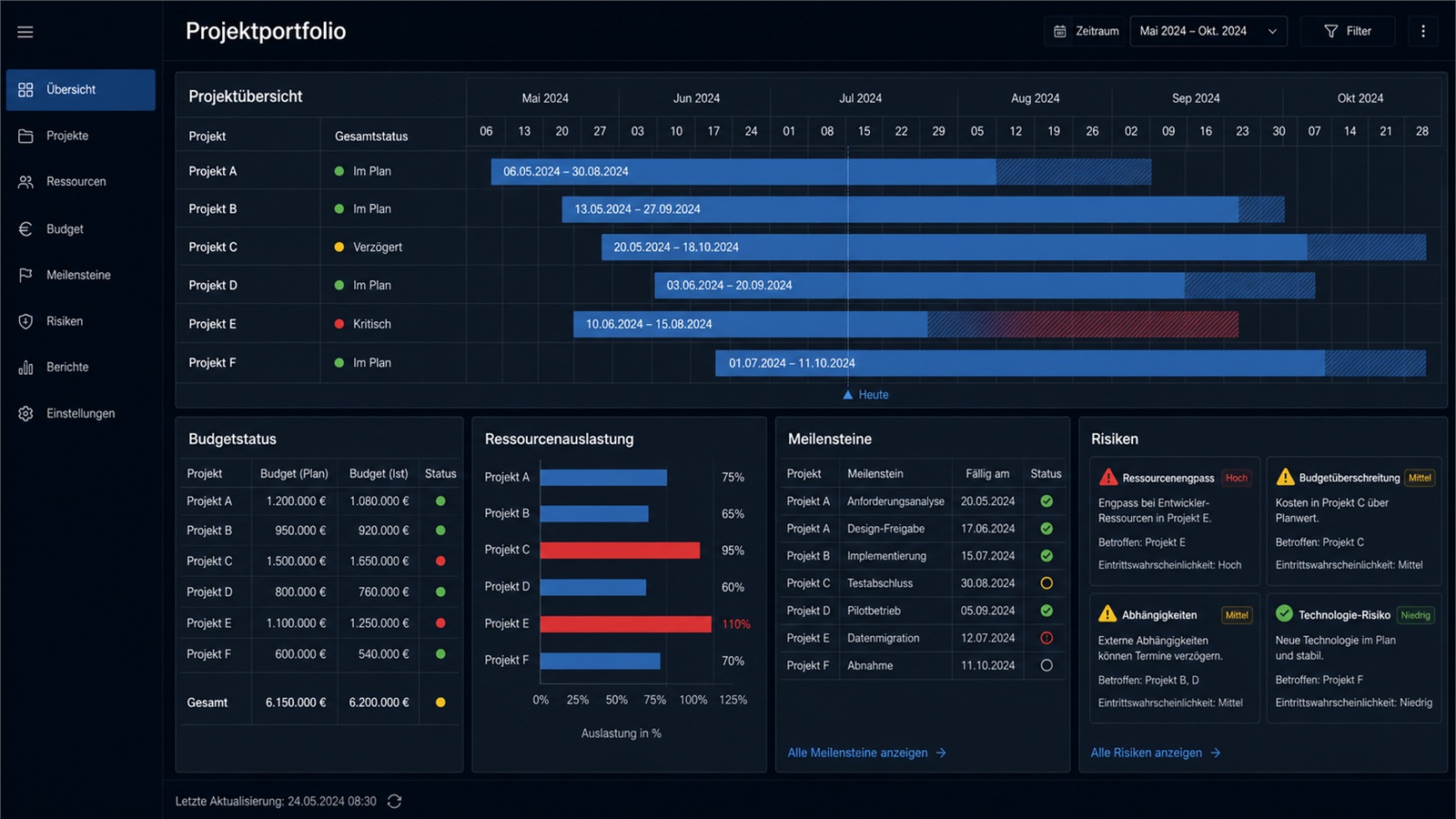
Task: Click the Zeitraum label button
Action: (x=1087, y=31)
